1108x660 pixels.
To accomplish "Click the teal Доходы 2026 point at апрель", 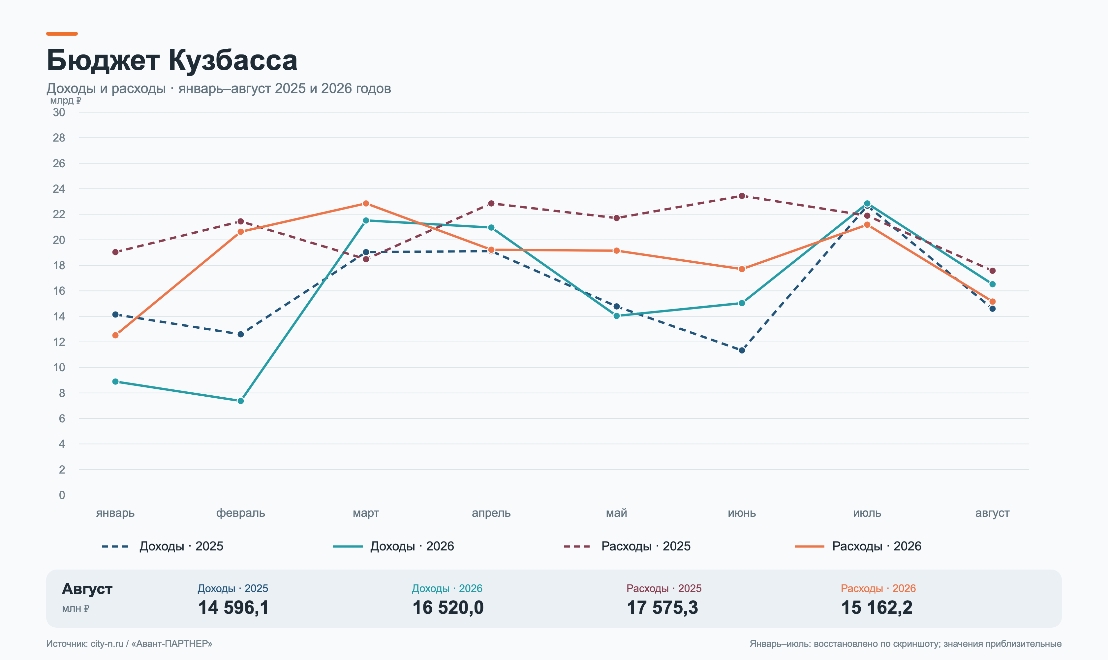I will point(491,228).
